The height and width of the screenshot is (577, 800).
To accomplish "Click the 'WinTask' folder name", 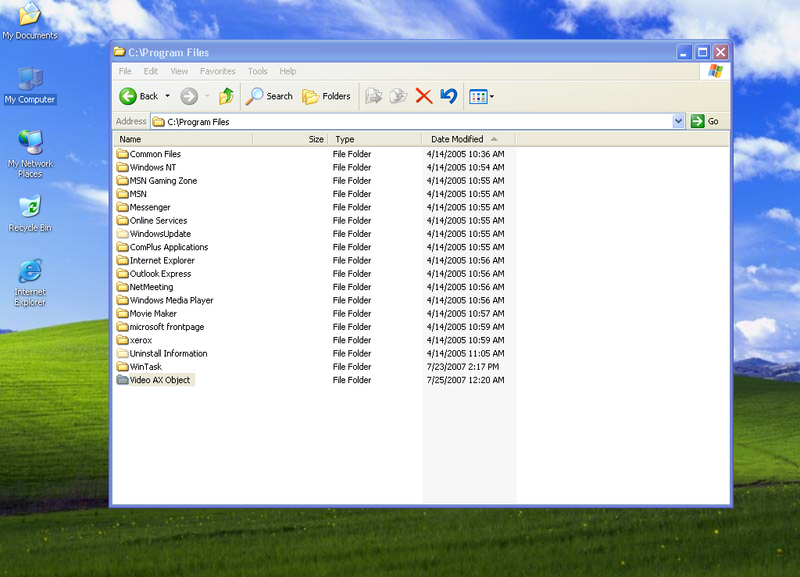I will click(145, 367).
